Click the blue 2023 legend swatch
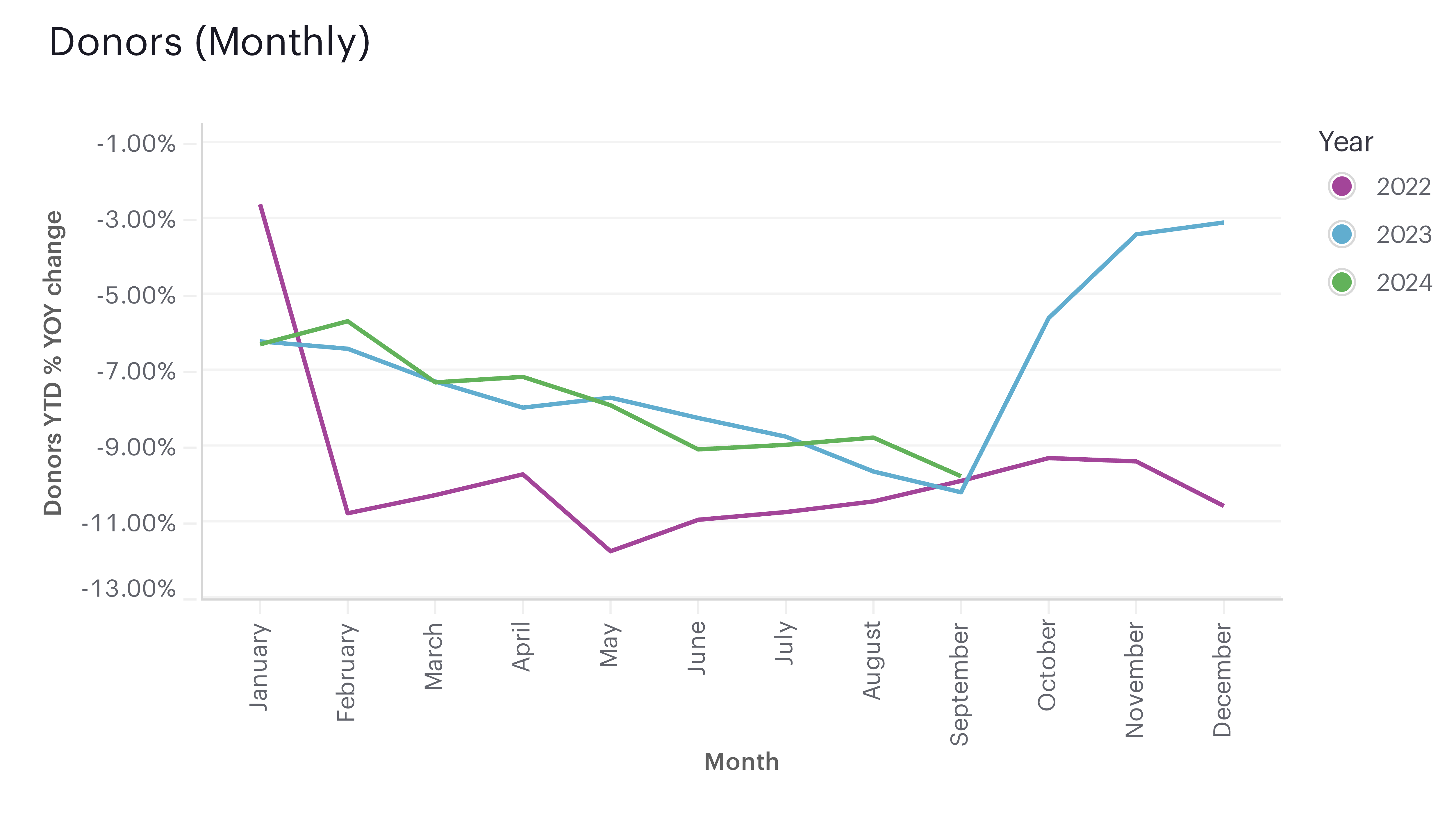Viewport: 1456px width, 814px height. click(x=1341, y=234)
